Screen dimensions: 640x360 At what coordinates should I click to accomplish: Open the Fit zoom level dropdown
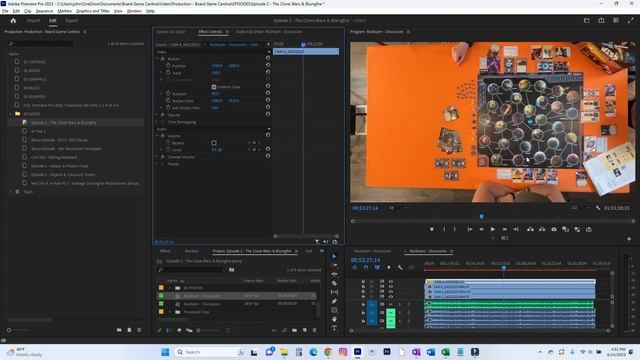397,208
